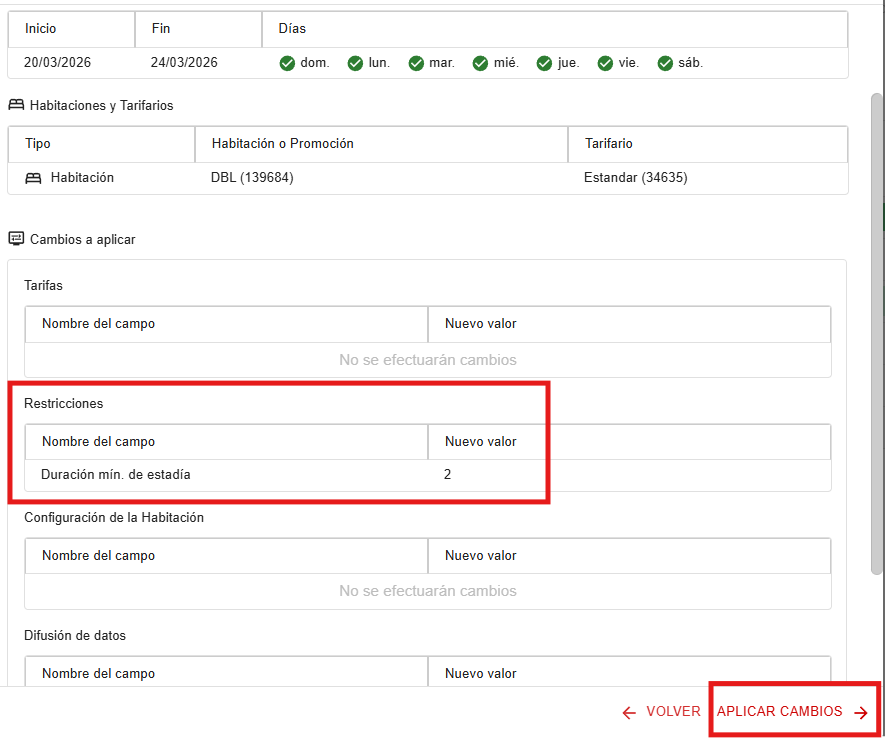
Task: Click the Tarifario column header
Action: [608, 144]
